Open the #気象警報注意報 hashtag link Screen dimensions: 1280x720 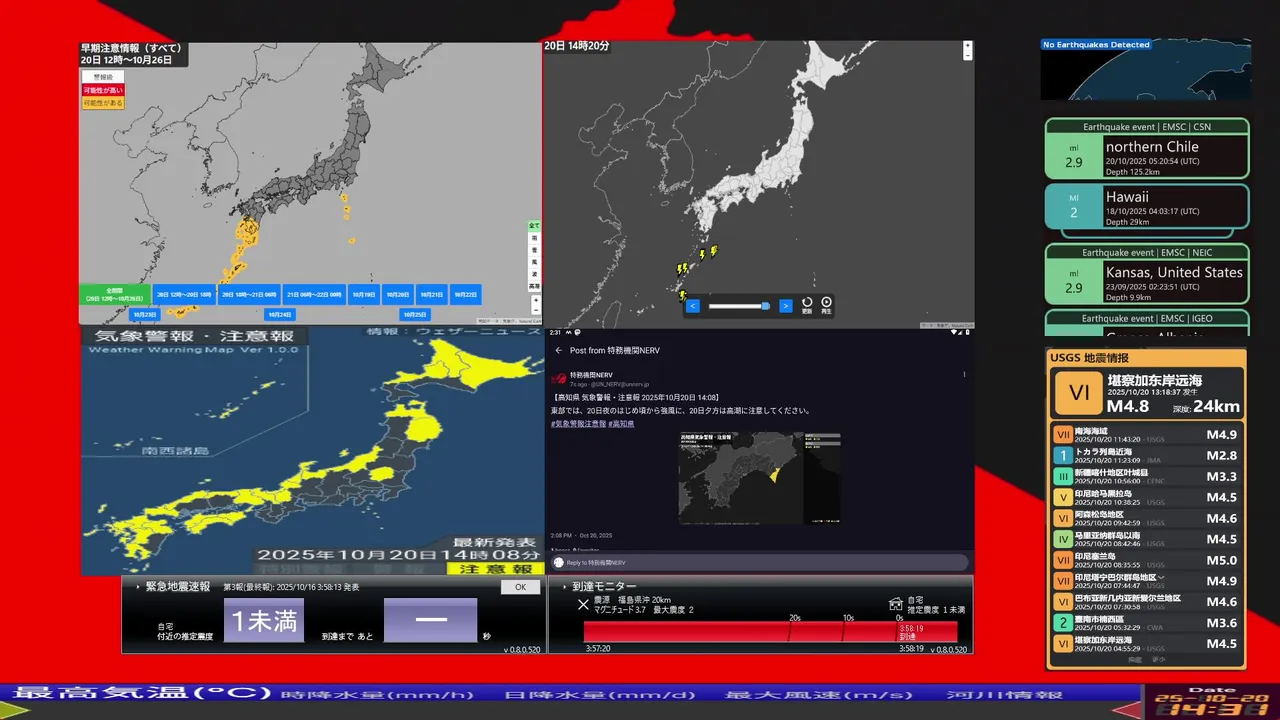pos(579,424)
